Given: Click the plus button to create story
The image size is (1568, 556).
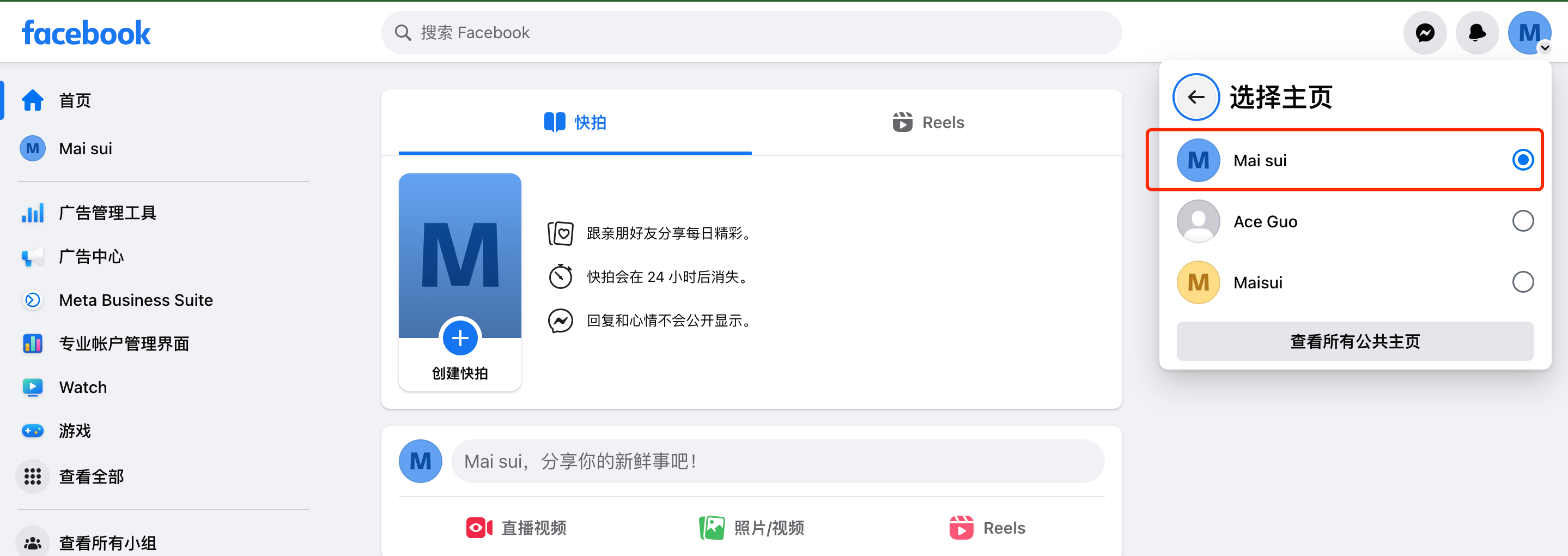Looking at the screenshot, I should click(460, 338).
